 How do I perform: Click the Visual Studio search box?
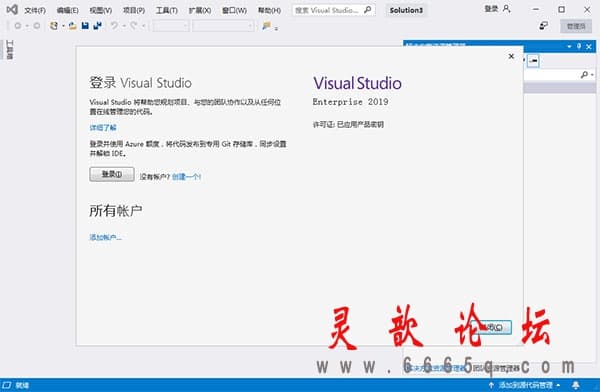pyautogui.click(x=333, y=10)
